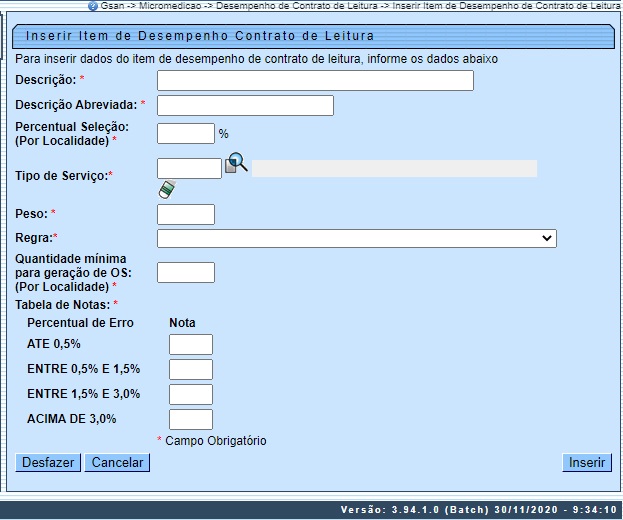
Task: Click the Cancelar button
Action: [117, 462]
